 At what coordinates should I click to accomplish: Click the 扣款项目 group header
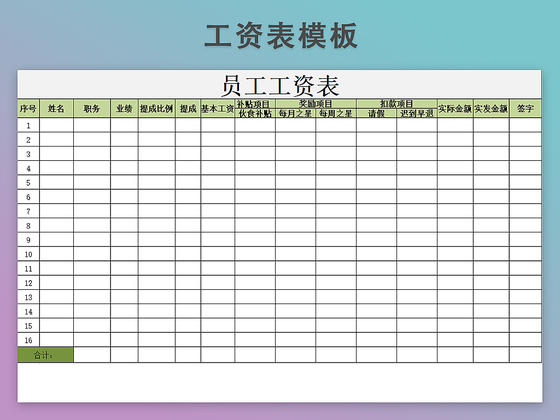[397, 104]
